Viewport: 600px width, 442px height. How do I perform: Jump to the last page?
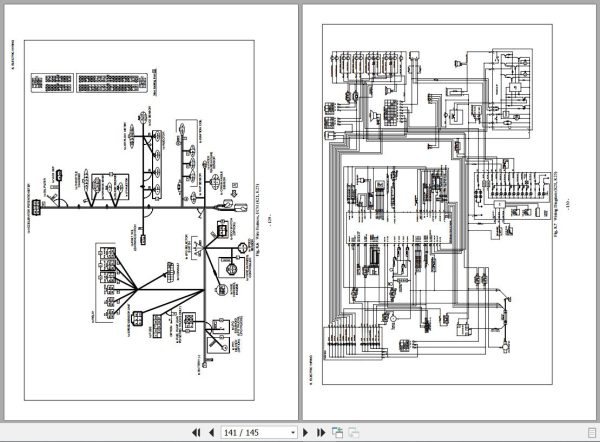(321, 432)
